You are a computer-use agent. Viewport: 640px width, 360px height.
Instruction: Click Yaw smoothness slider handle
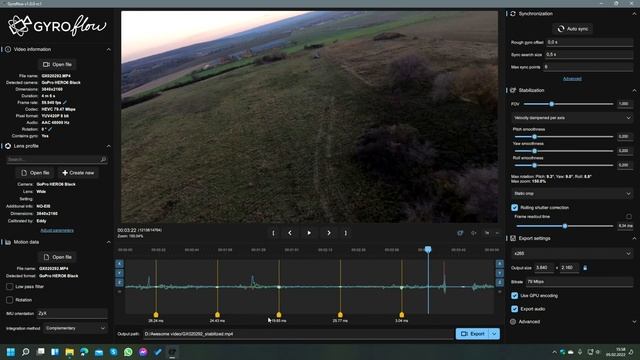coord(534,151)
